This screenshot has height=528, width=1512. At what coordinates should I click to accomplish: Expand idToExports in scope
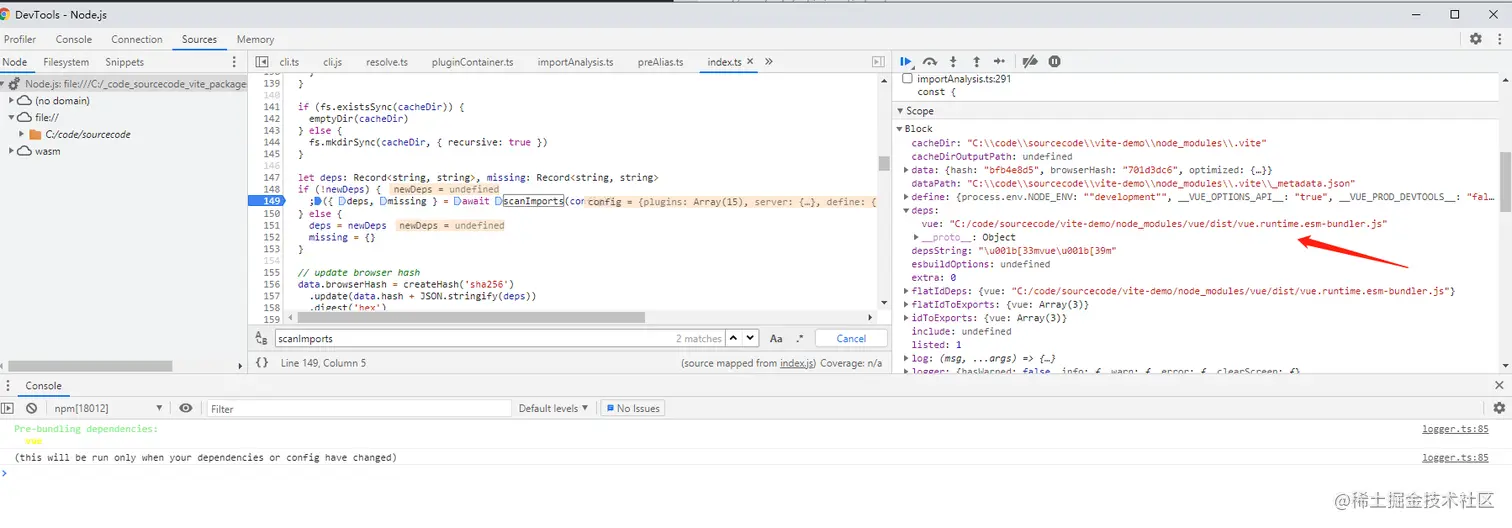point(907,318)
